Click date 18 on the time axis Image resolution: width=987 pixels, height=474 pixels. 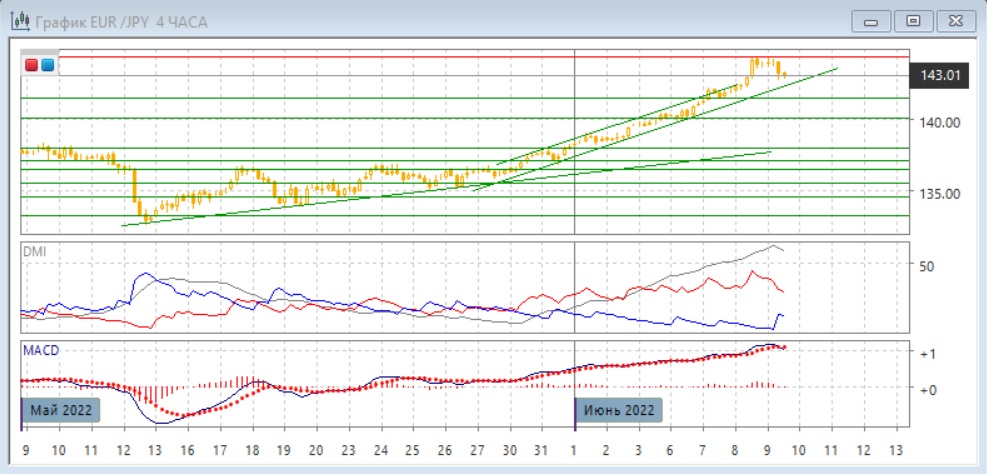pos(252,450)
